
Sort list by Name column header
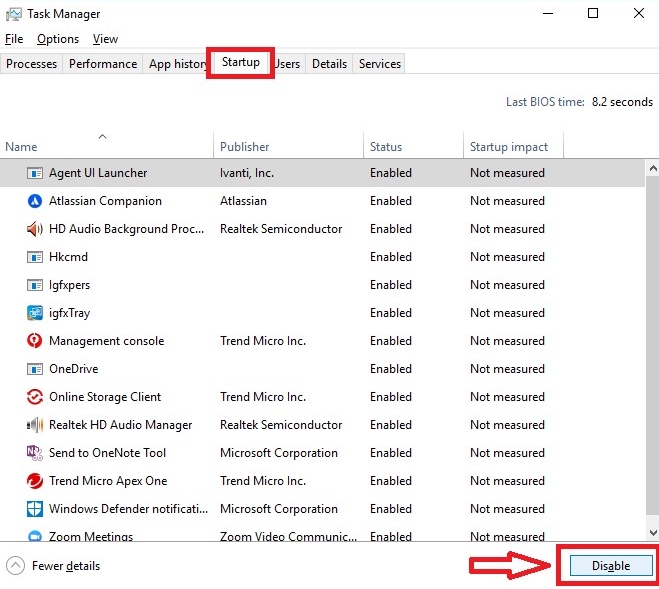(21, 147)
